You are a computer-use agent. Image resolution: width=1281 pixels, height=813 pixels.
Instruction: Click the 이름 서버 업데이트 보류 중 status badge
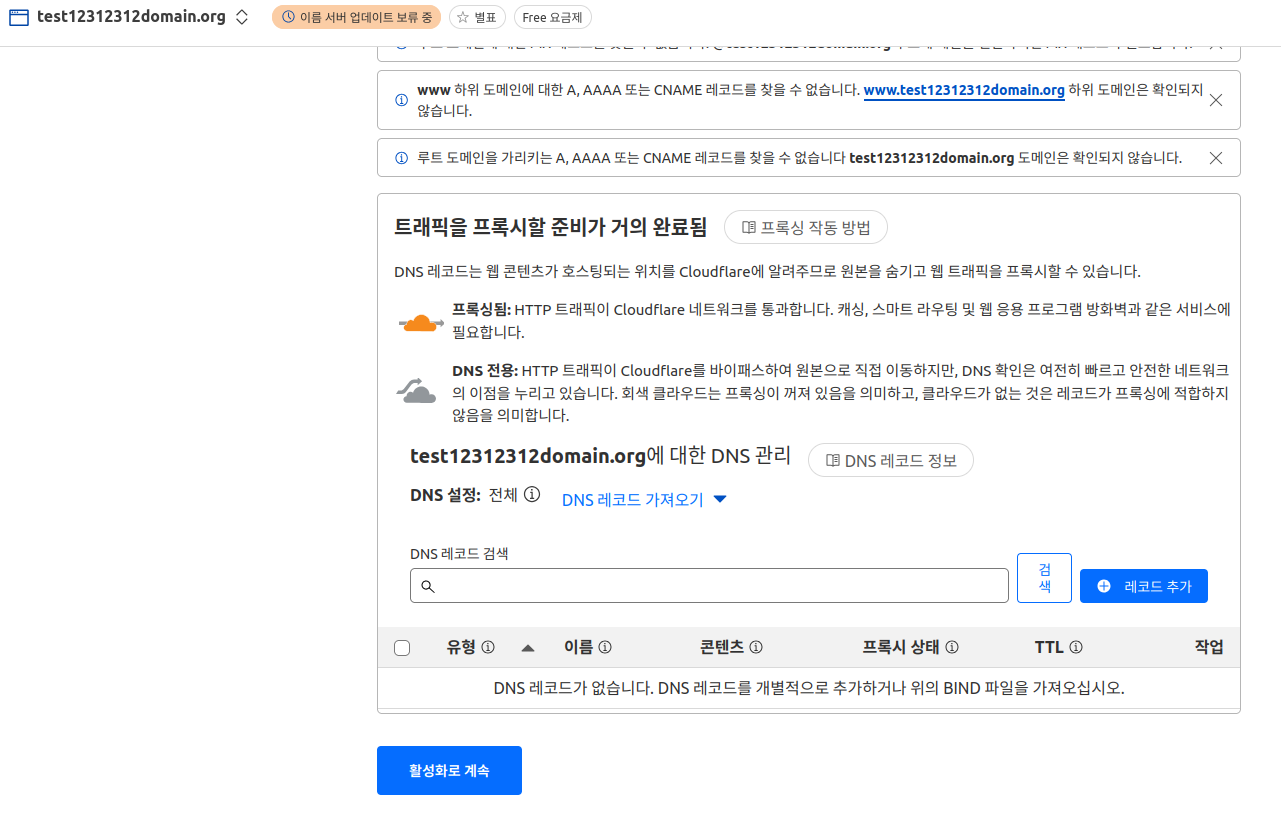(x=356, y=17)
